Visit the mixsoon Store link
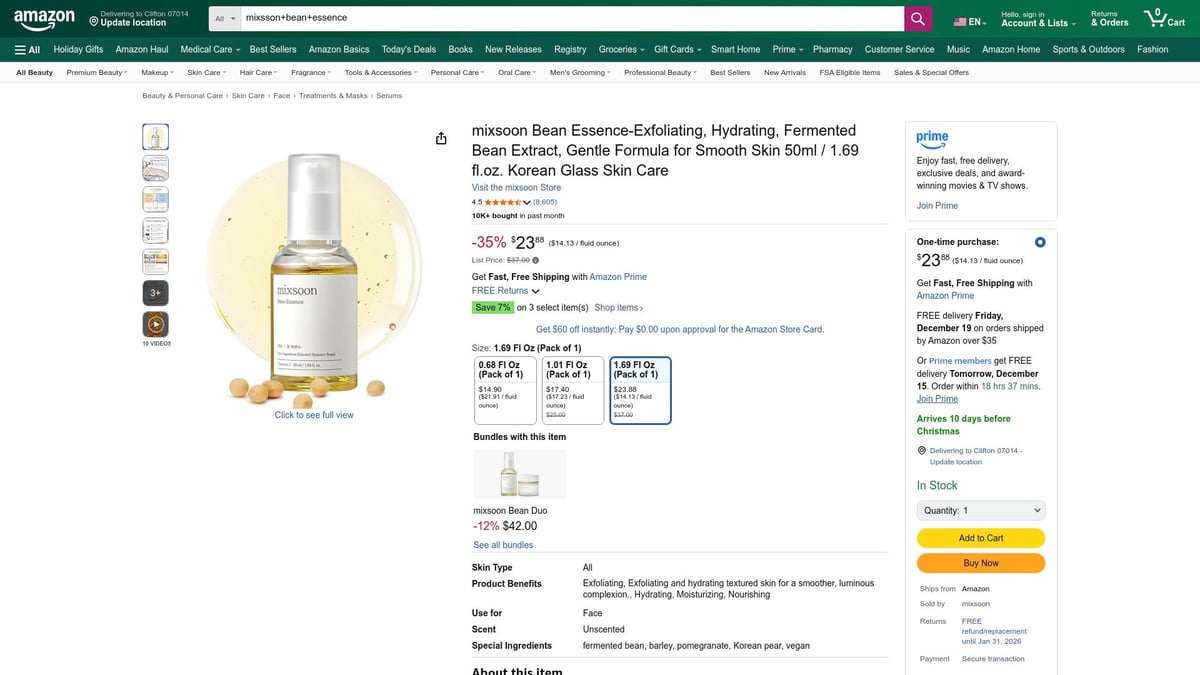 pyautogui.click(x=518, y=187)
